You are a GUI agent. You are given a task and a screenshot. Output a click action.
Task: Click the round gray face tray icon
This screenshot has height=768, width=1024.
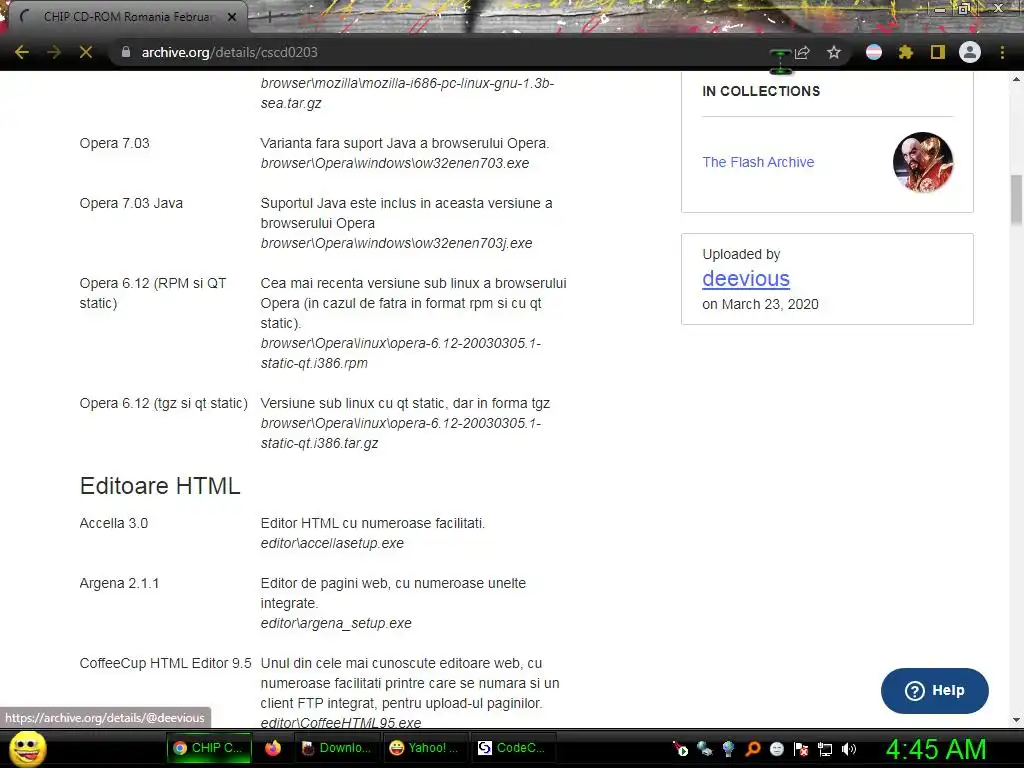(x=776, y=749)
